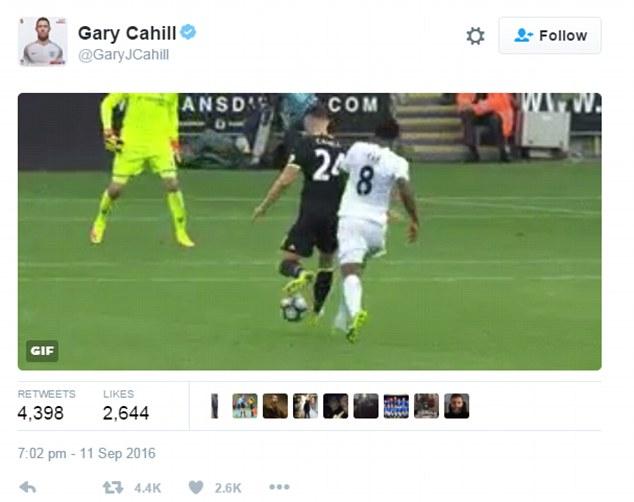Like the tweet with the heart icon
This screenshot has width=634, height=502.
[x=196, y=487]
